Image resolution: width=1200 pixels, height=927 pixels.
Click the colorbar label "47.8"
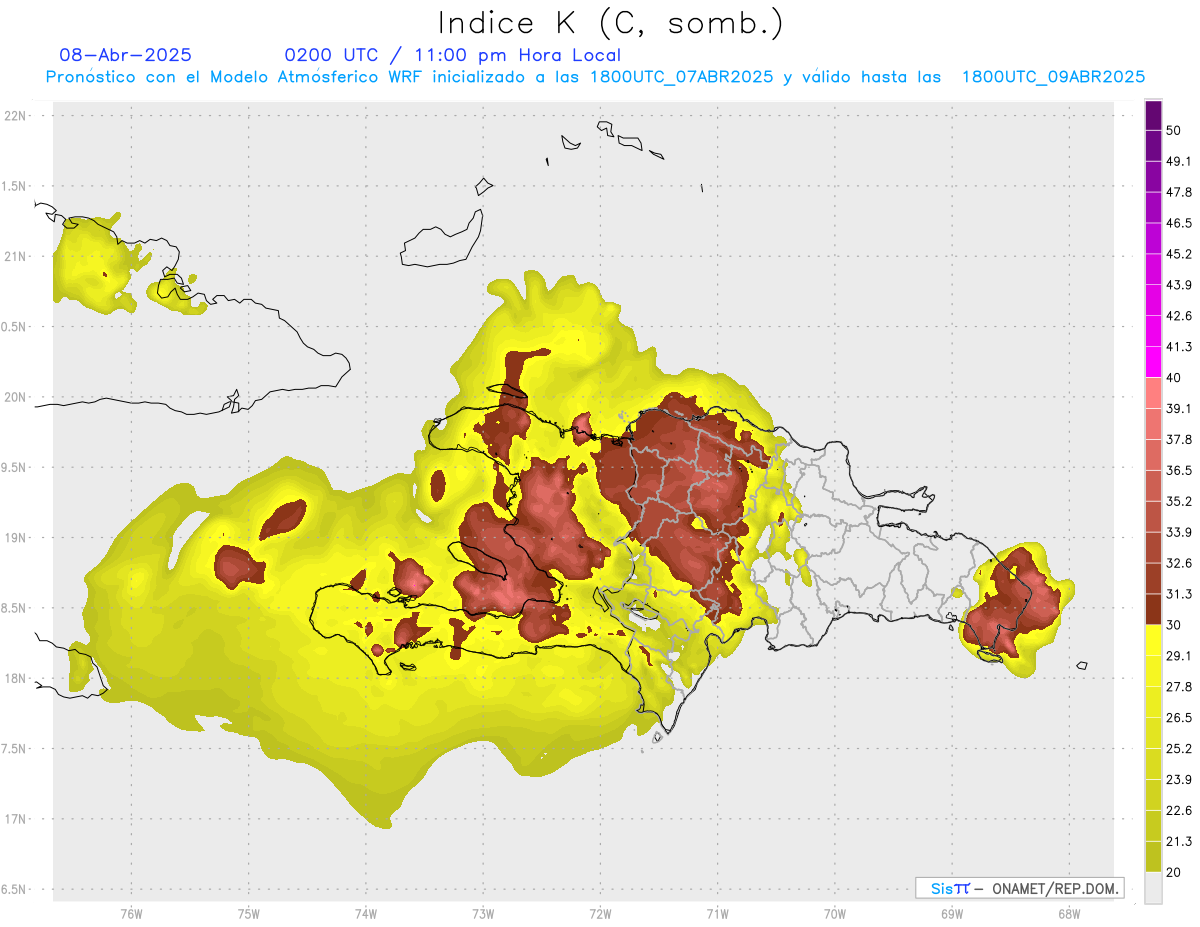[x=1179, y=192]
